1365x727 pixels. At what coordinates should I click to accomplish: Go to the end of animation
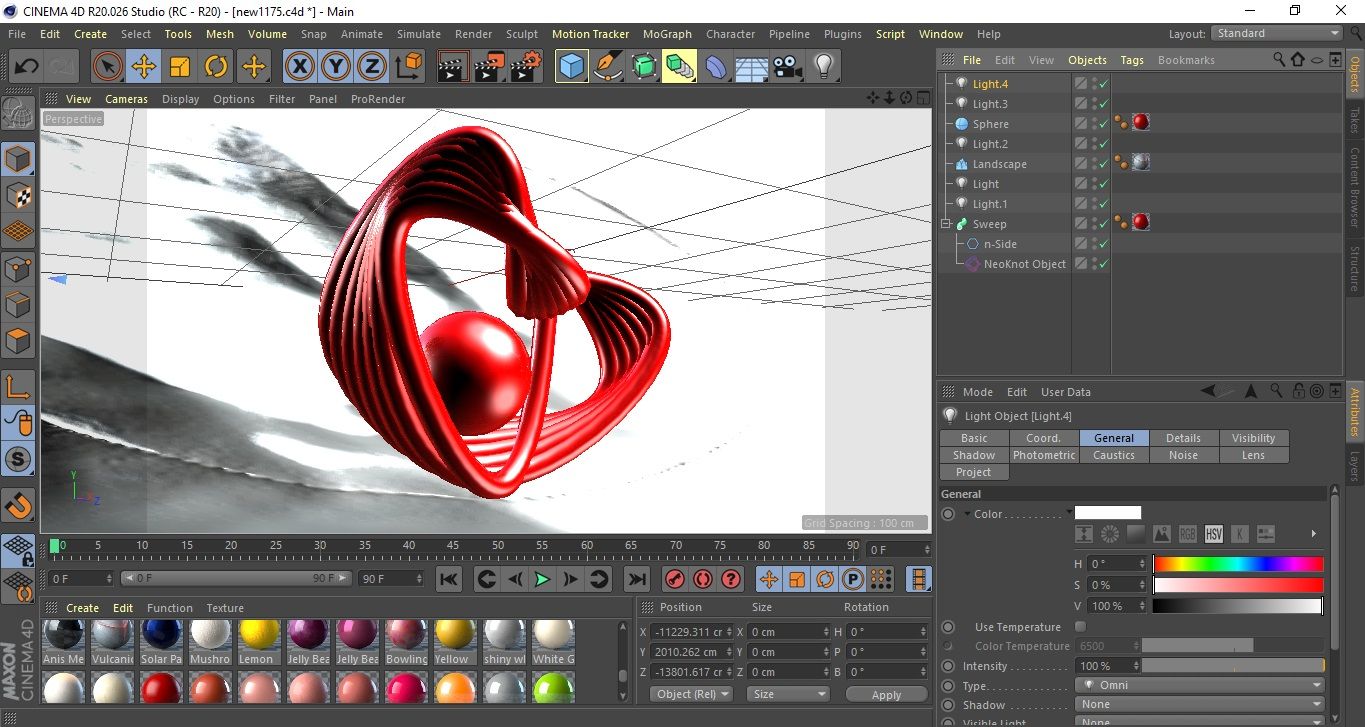636,579
